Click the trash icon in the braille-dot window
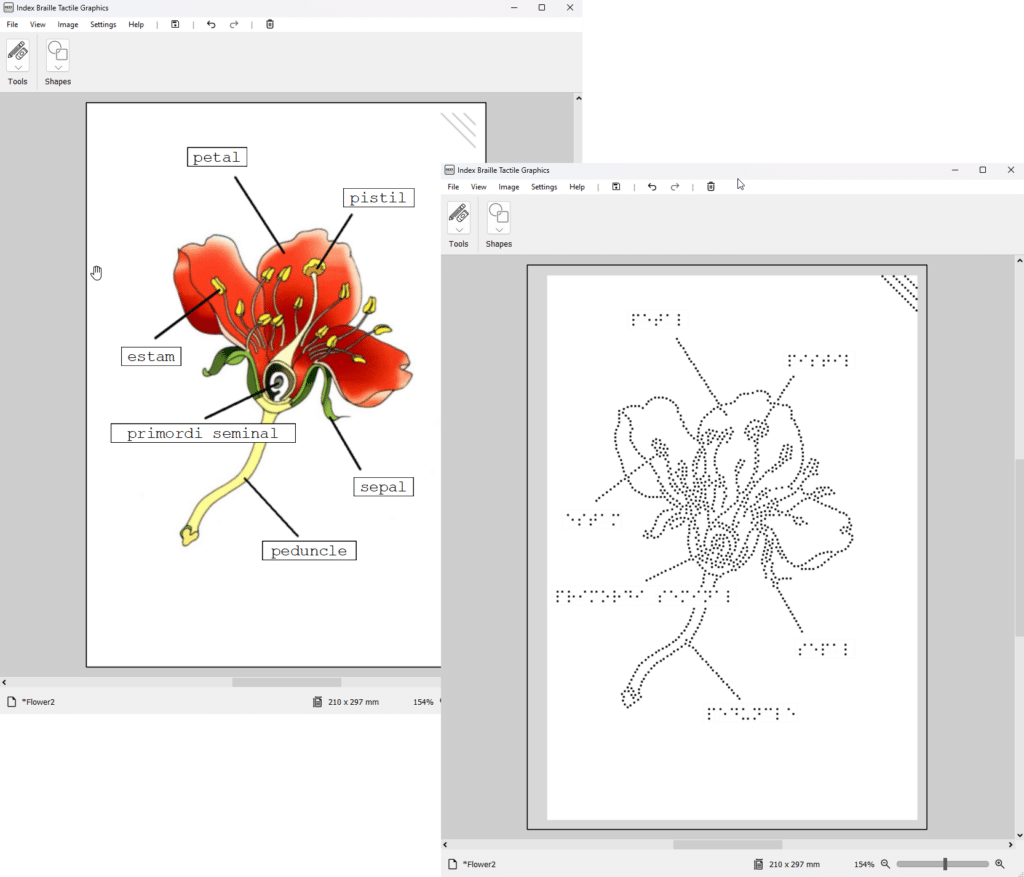This screenshot has height=877, width=1024. (x=711, y=187)
